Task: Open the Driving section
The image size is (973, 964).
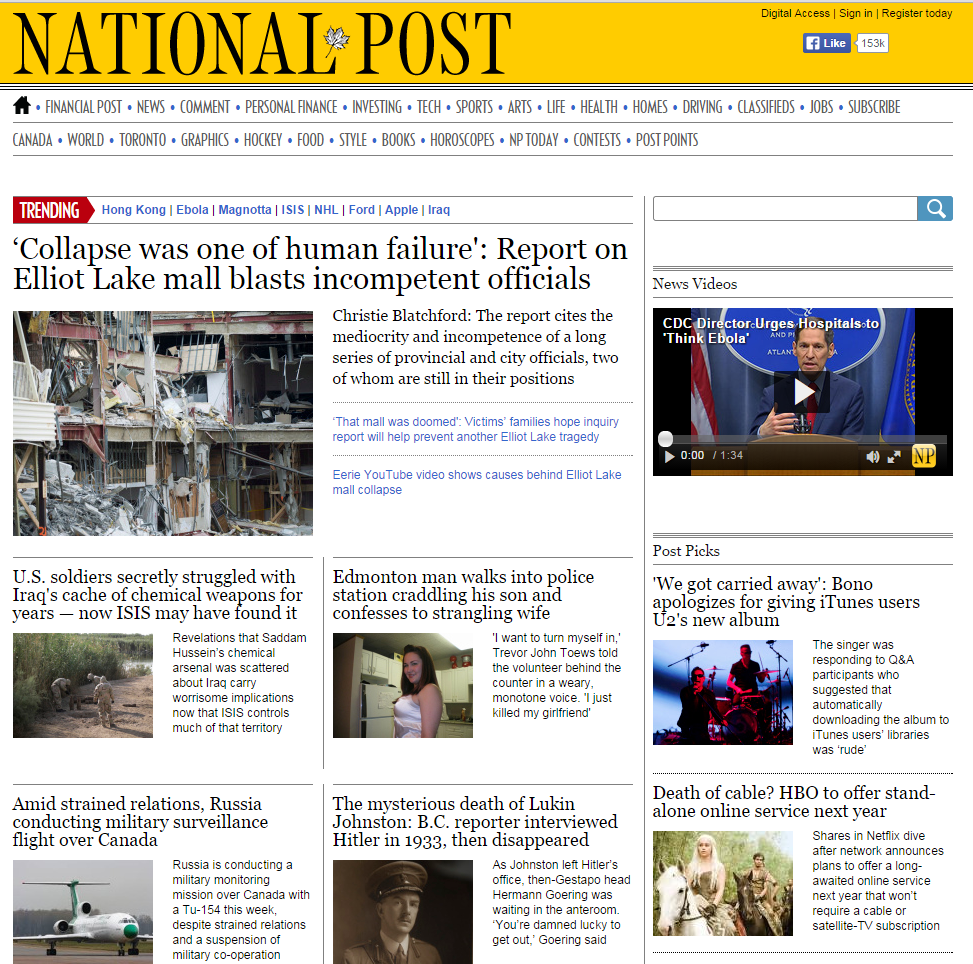Action: tap(702, 107)
